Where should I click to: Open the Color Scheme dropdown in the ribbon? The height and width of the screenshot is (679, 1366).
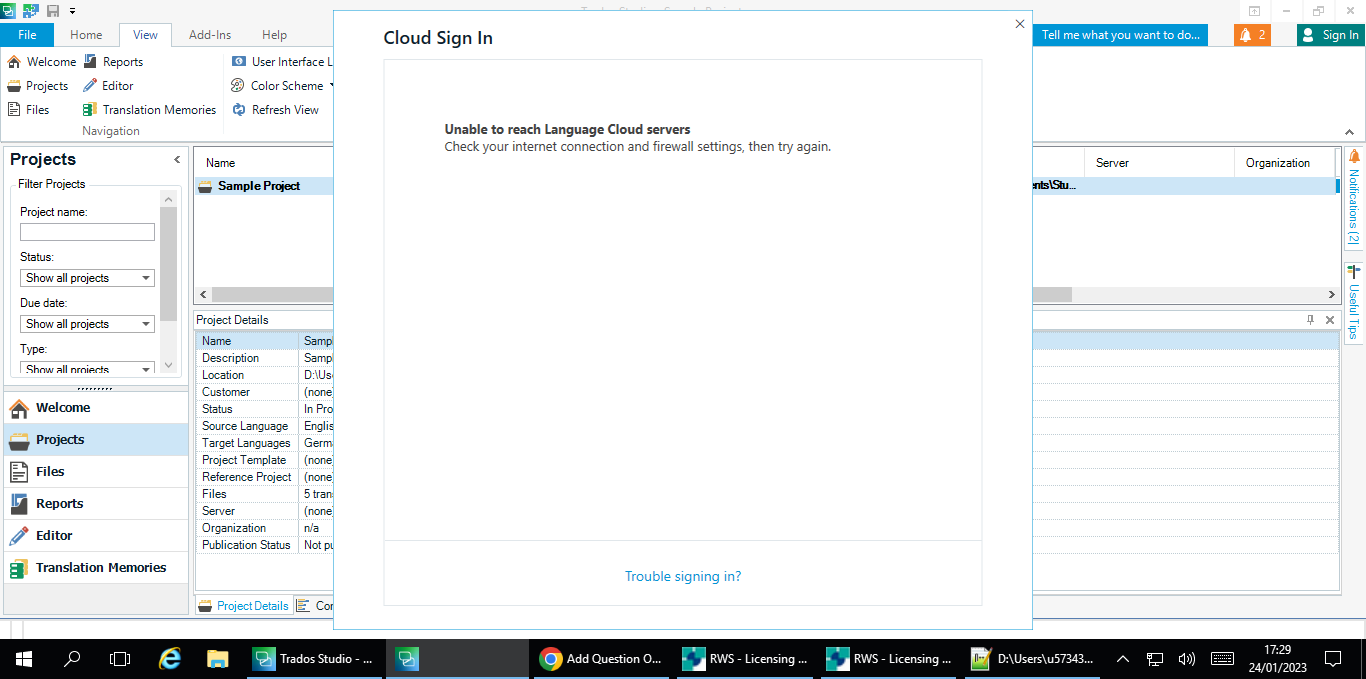[x=279, y=85]
